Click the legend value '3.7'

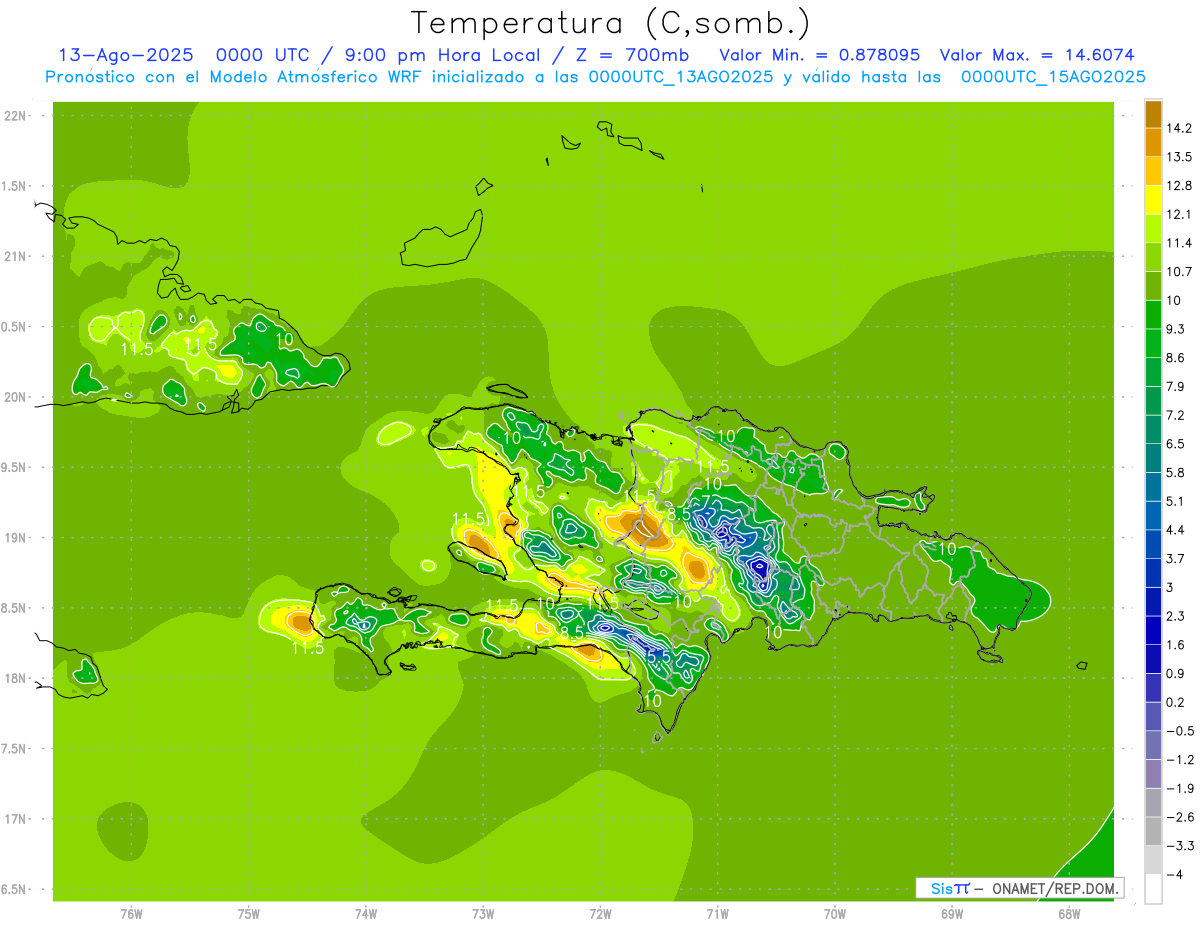1177,559
